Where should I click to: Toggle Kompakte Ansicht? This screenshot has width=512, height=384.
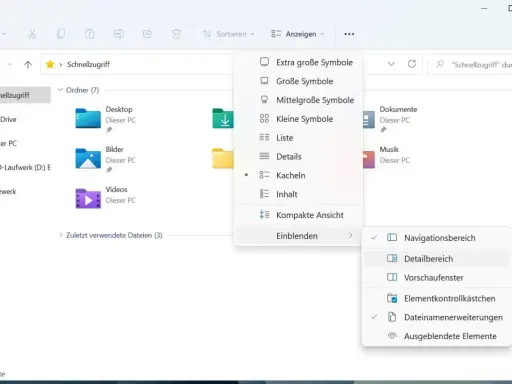click(x=299, y=215)
